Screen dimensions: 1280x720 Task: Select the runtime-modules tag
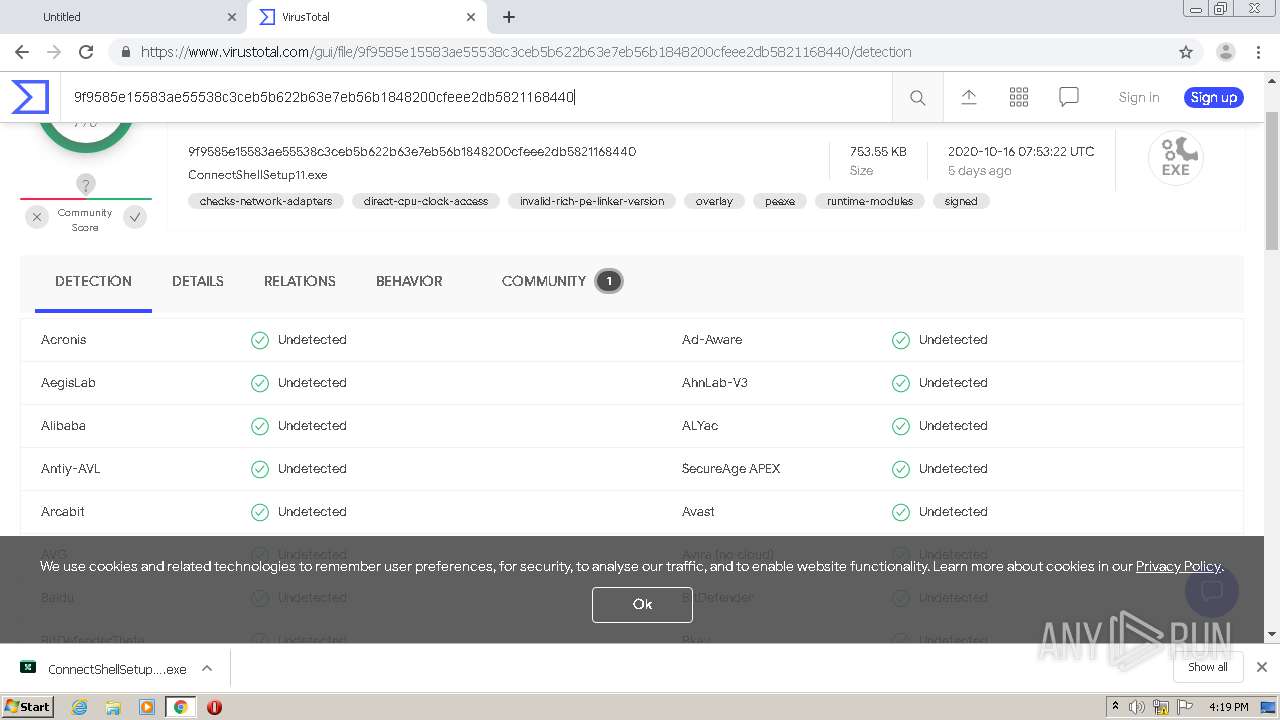tap(870, 201)
